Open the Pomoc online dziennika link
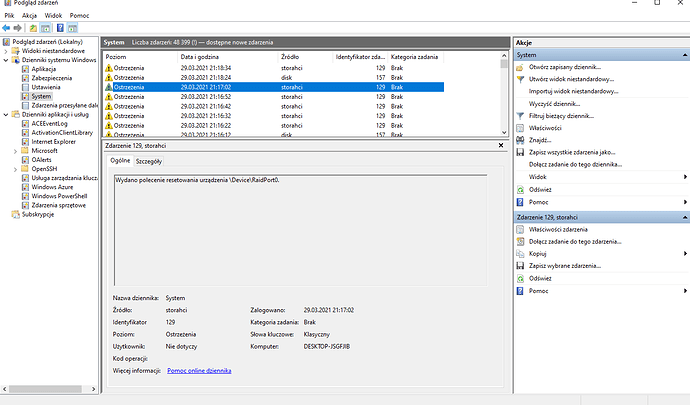This screenshot has height=405, width=690. coord(198,371)
